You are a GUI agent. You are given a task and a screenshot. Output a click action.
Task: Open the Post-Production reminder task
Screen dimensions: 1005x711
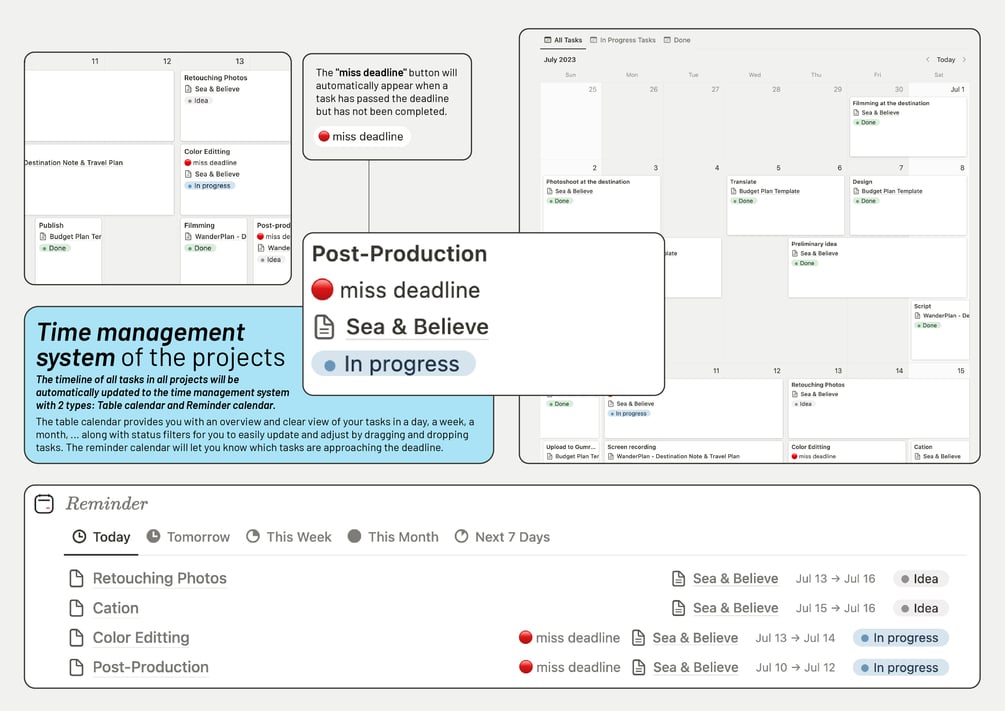point(151,667)
